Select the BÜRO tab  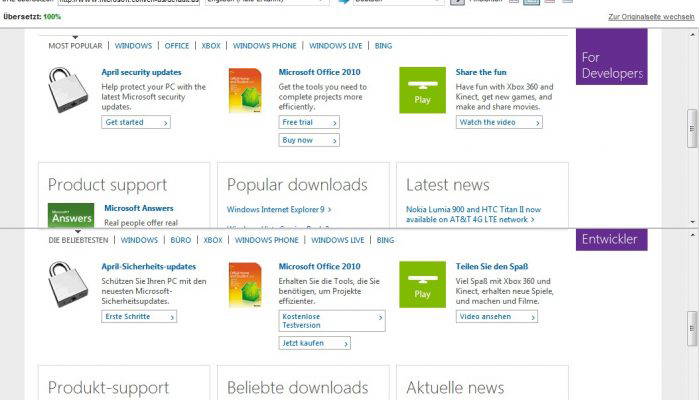click(181, 240)
